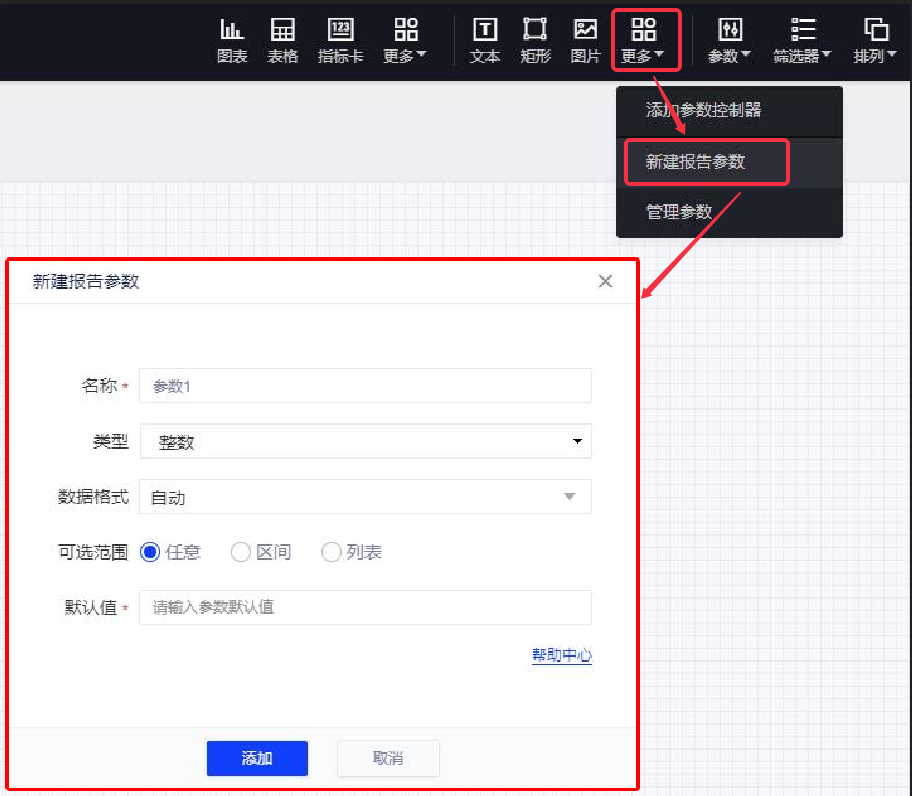
Task: Click the 名称 name input field
Action: point(365,386)
